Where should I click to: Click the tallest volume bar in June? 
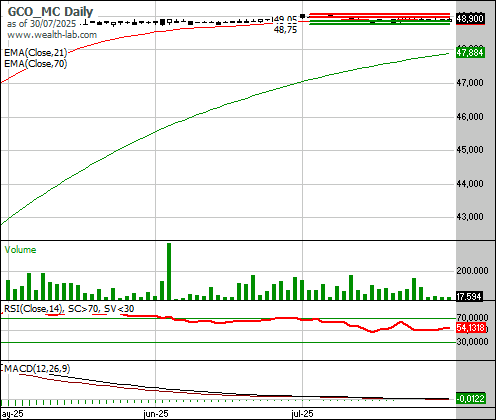(169, 271)
